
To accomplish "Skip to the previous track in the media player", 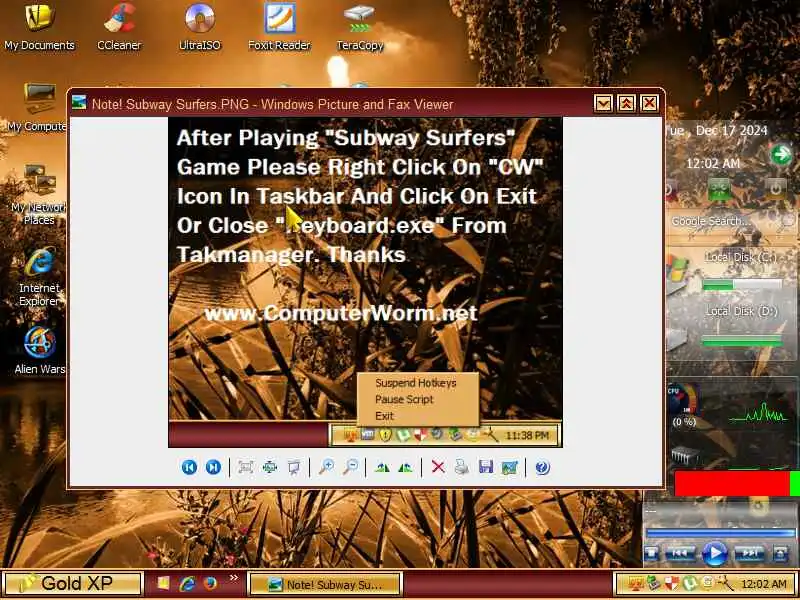I will [680, 553].
